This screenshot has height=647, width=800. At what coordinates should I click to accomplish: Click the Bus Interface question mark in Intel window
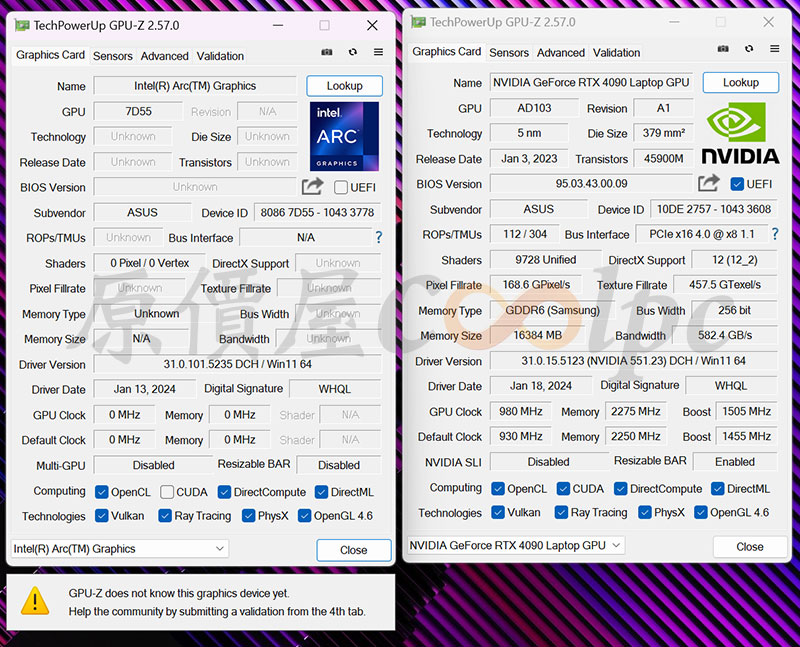tap(379, 237)
